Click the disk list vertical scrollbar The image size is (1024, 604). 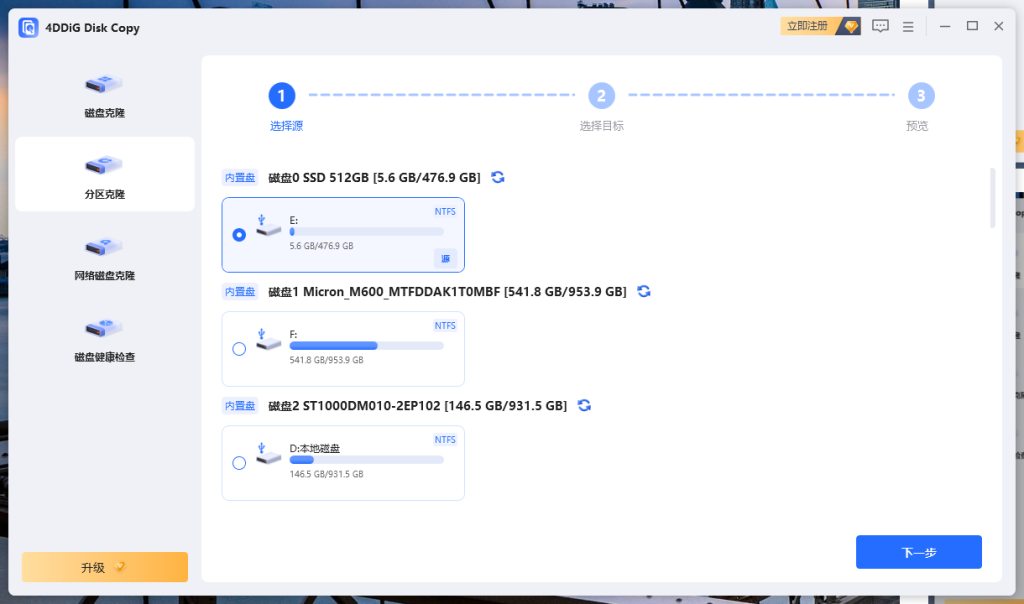click(992, 198)
